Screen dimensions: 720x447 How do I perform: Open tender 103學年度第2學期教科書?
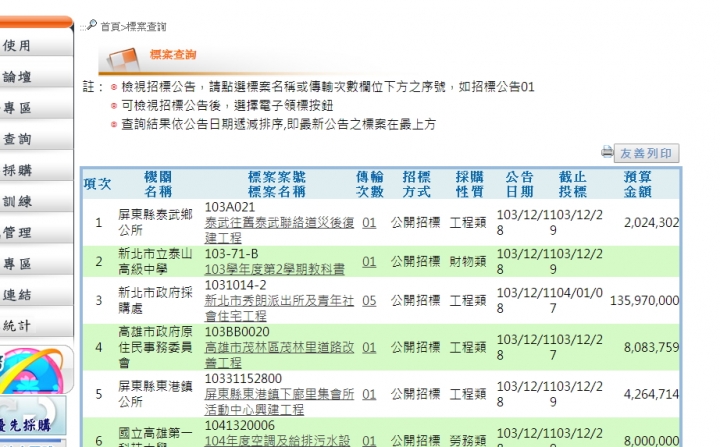(274, 269)
